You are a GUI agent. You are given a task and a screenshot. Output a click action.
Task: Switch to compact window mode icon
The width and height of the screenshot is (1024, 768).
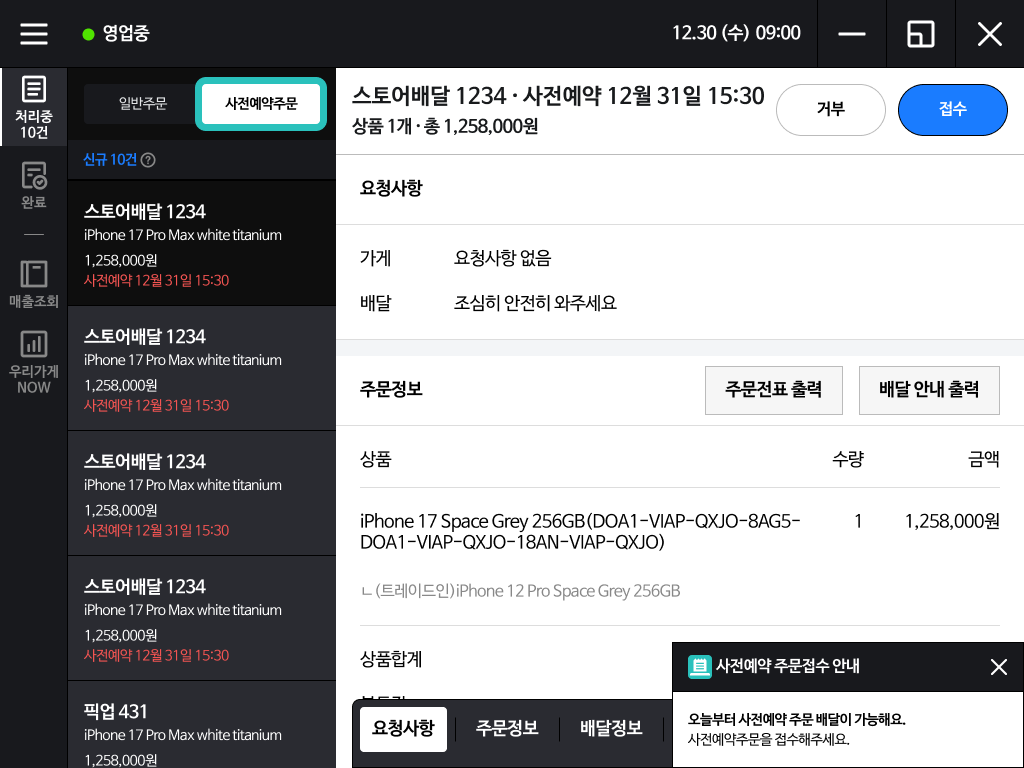coord(921,34)
